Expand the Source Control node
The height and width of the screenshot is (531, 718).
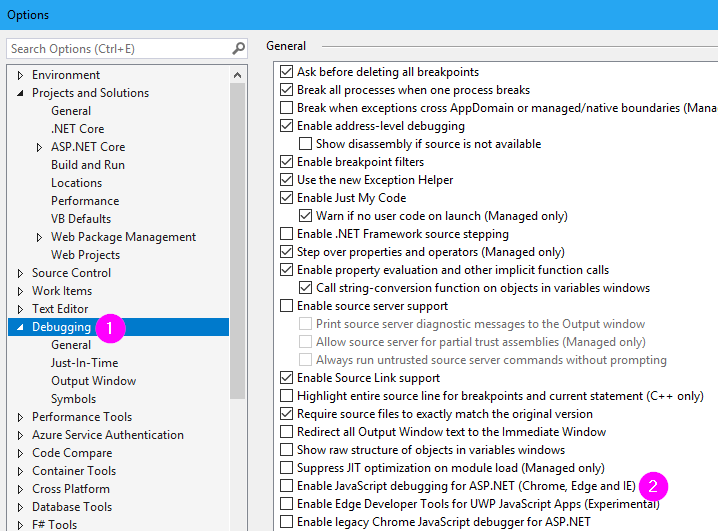[x=20, y=273]
